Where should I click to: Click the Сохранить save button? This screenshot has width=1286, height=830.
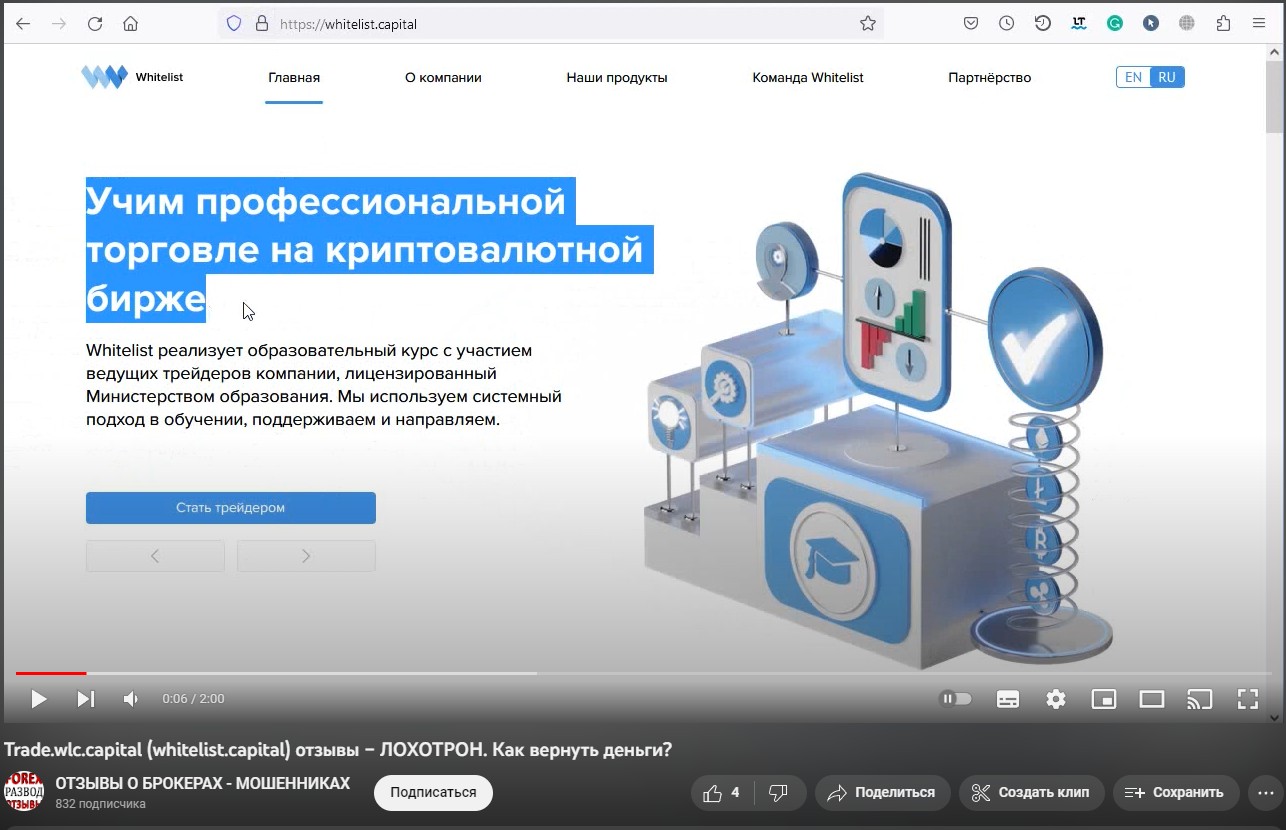(1176, 792)
